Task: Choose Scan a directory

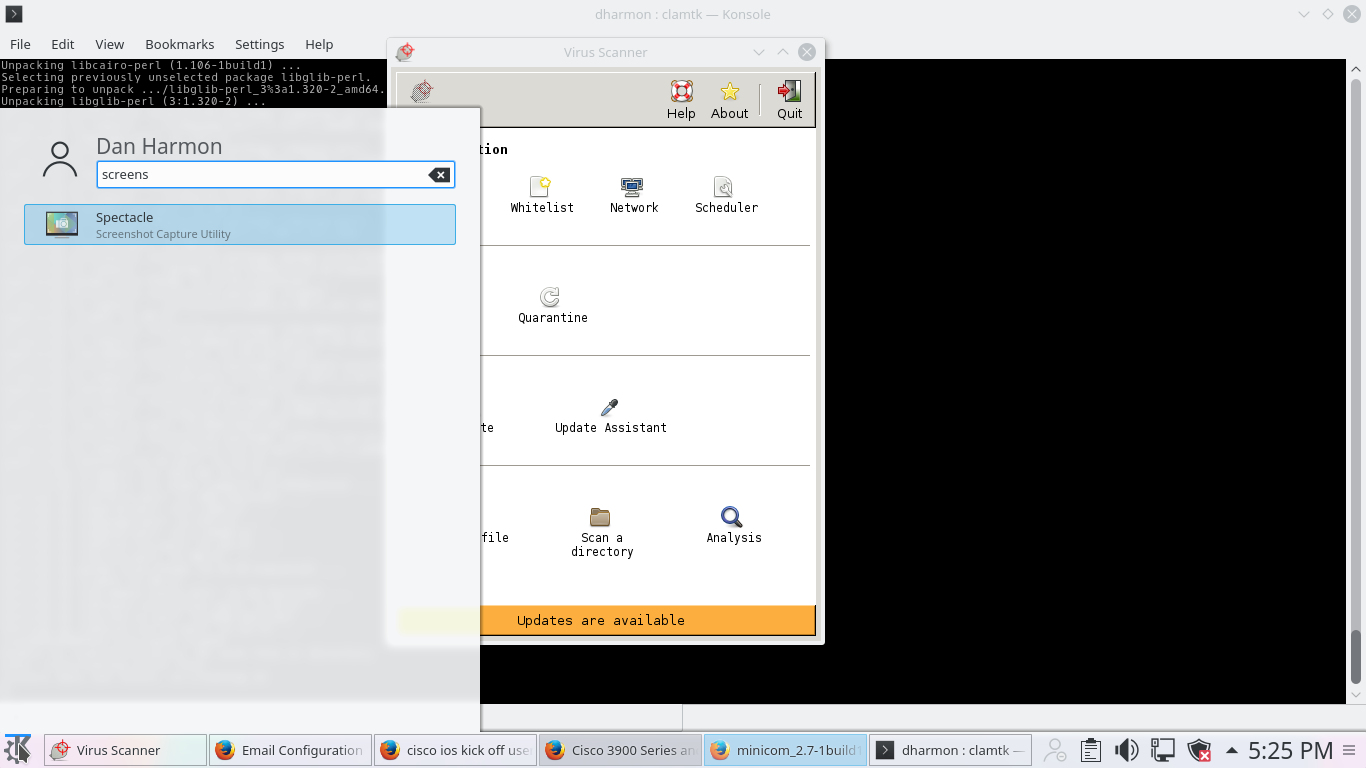Action: (602, 532)
